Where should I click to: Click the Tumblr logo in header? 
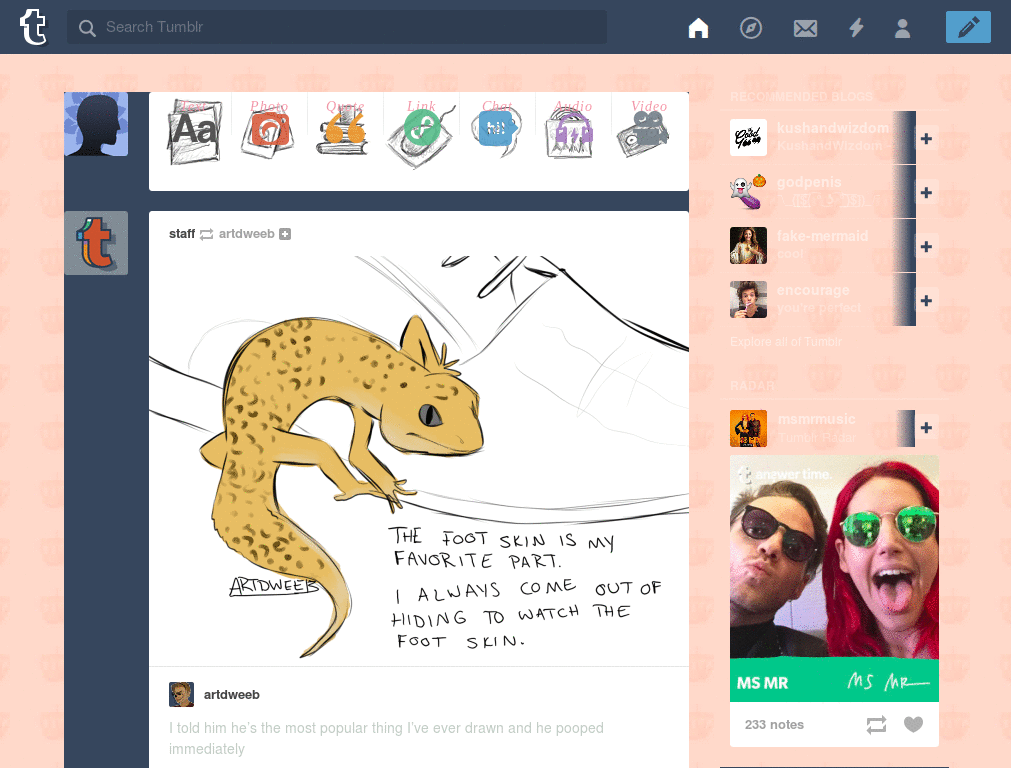(x=33, y=27)
